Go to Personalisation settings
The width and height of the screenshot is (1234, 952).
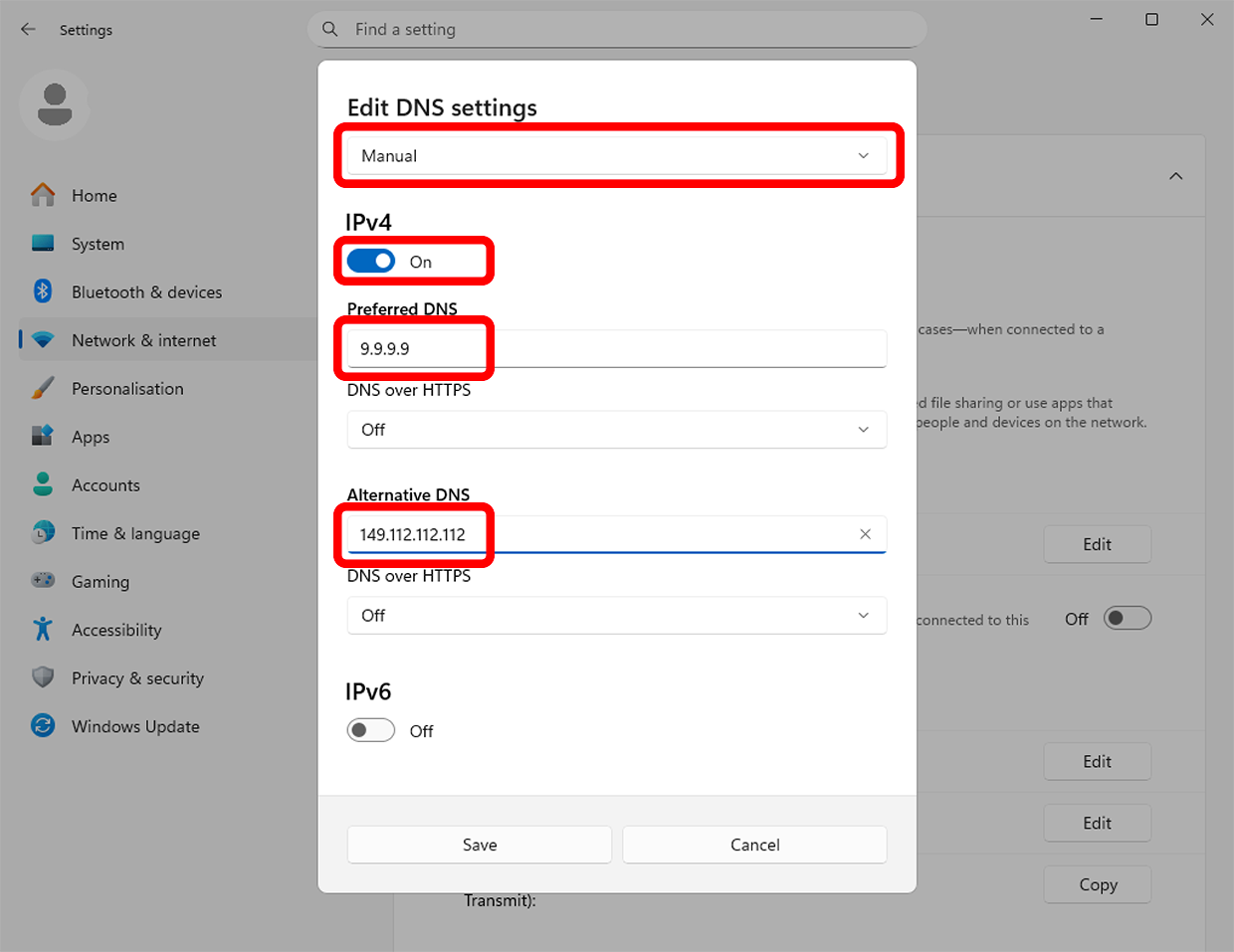(127, 388)
